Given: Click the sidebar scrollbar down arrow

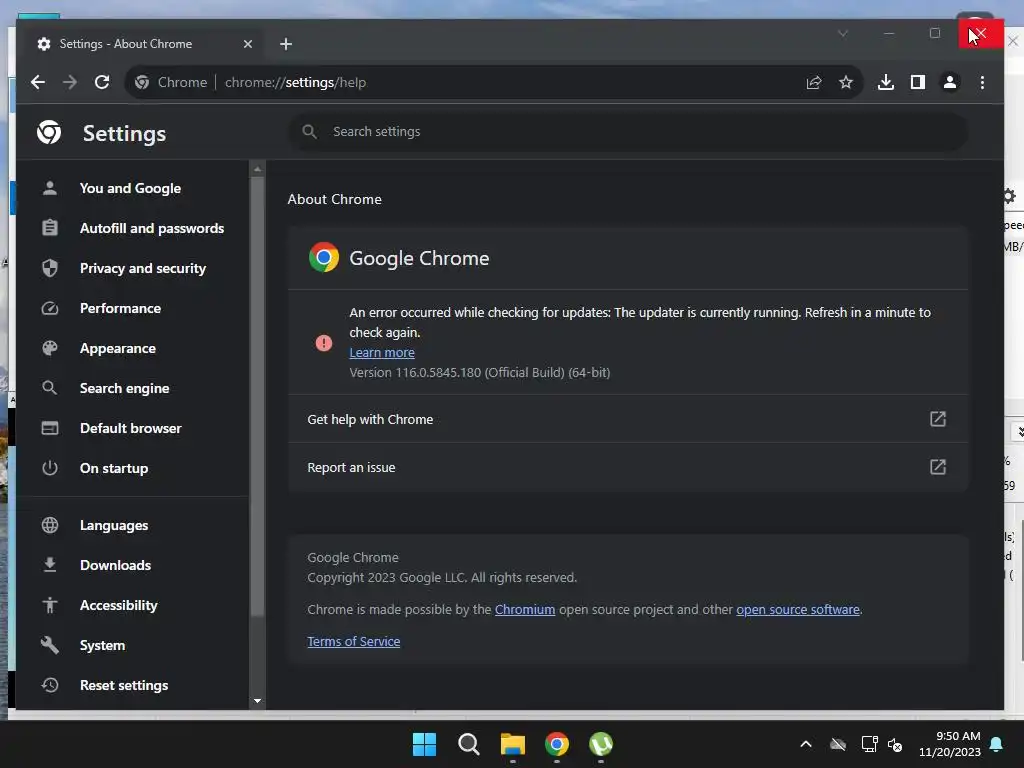Looking at the screenshot, I should tap(257, 701).
